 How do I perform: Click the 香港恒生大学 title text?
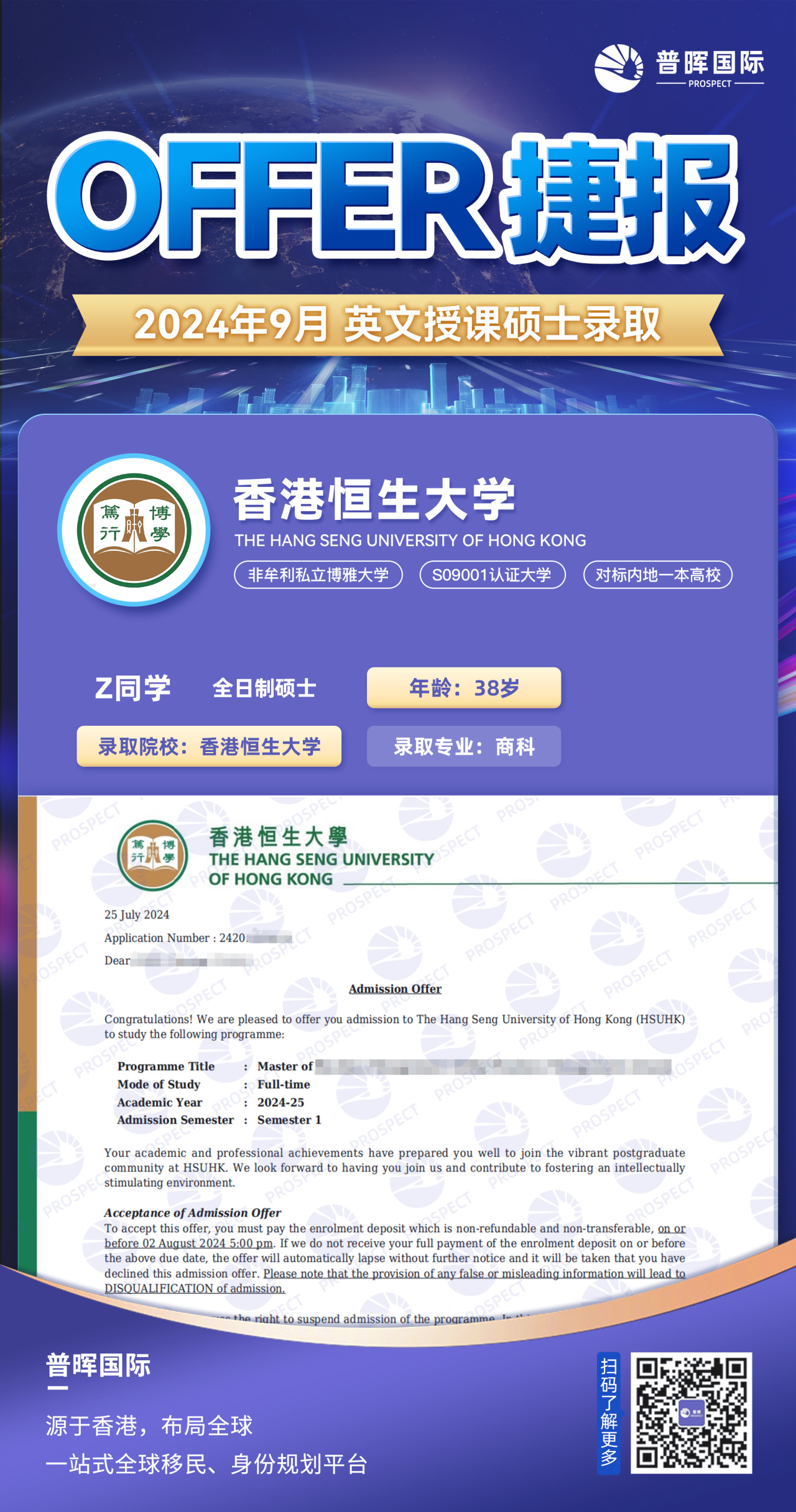click(x=374, y=499)
